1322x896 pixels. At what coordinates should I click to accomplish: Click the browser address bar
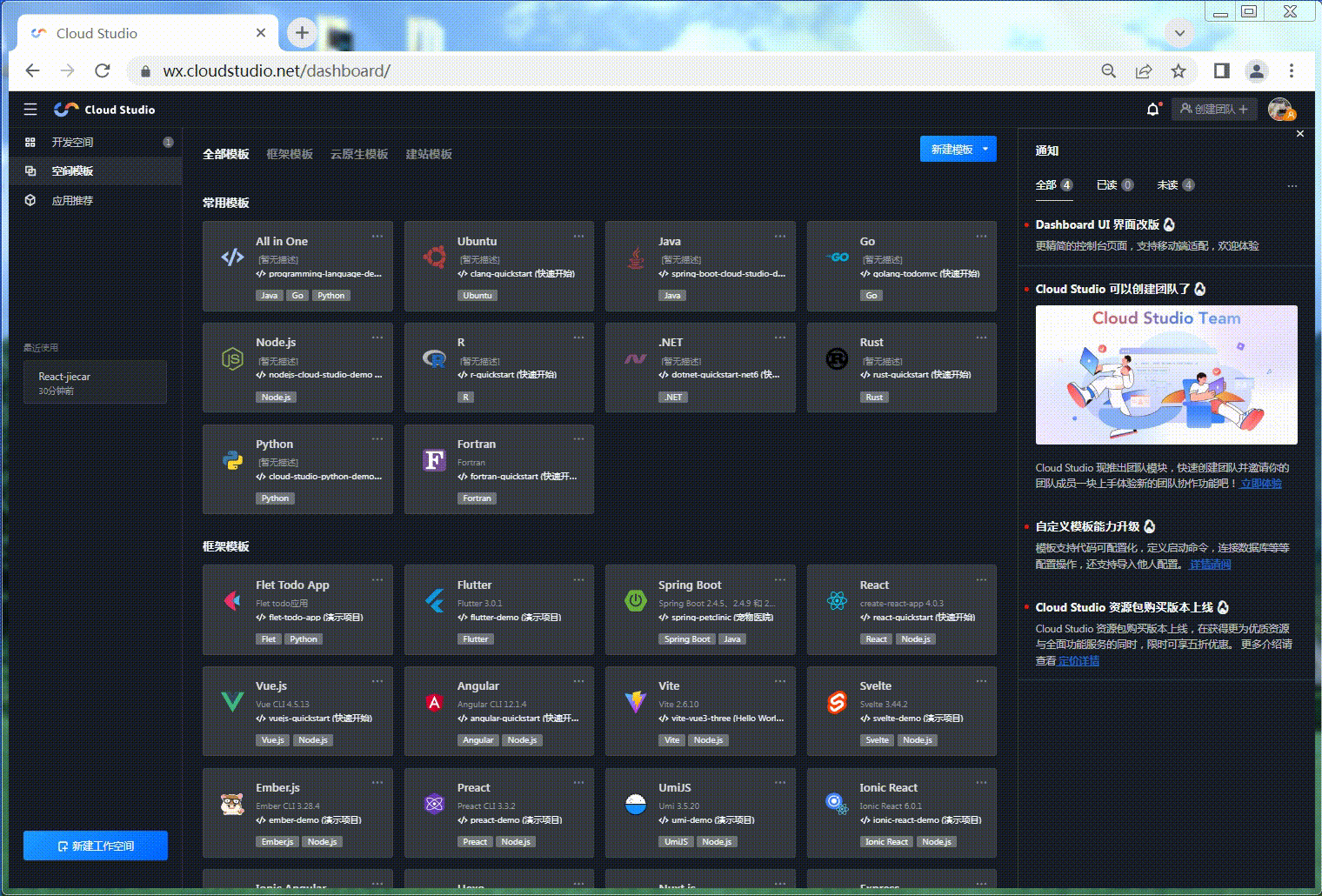609,71
